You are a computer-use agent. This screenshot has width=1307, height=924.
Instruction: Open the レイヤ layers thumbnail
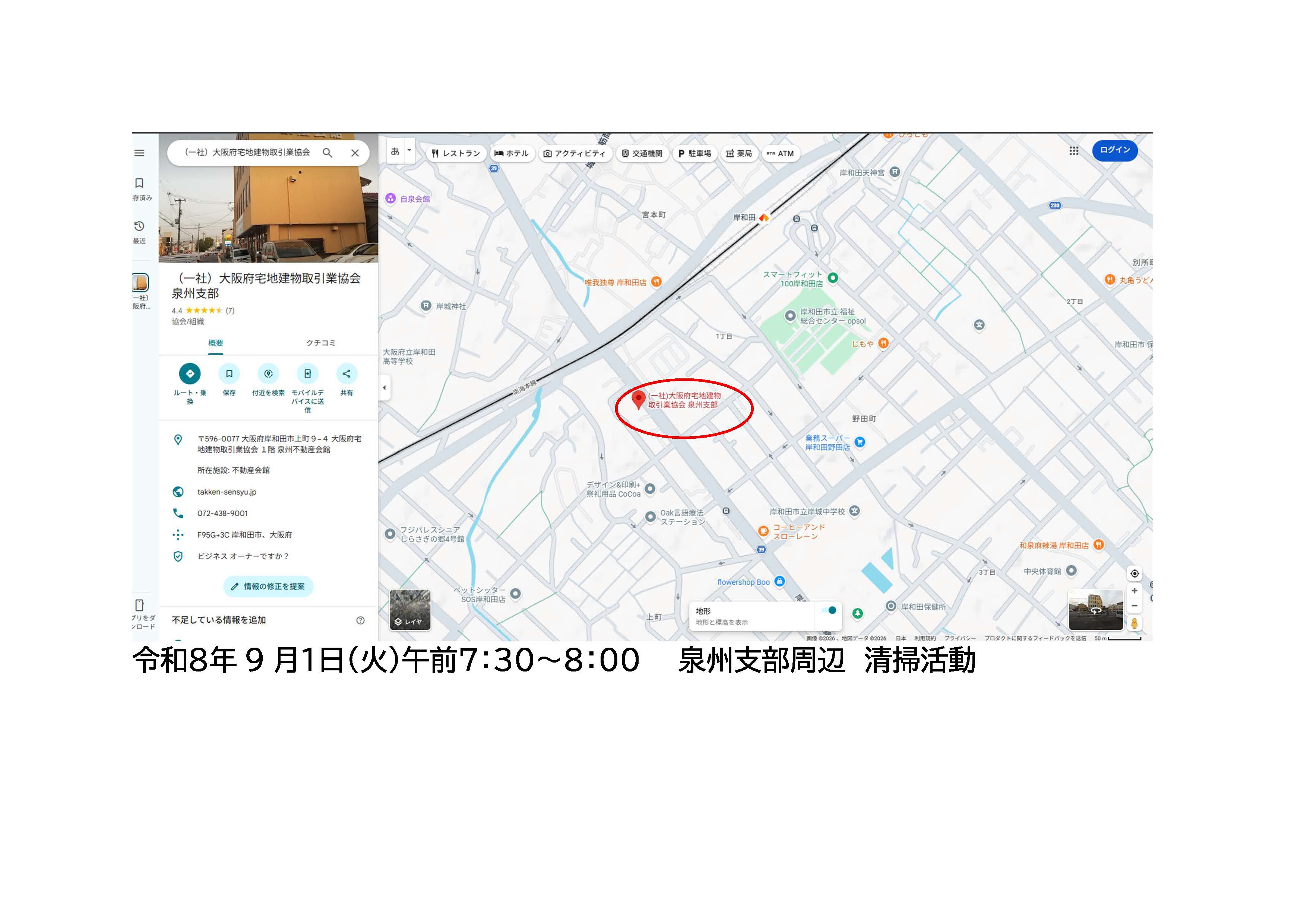pos(410,610)
